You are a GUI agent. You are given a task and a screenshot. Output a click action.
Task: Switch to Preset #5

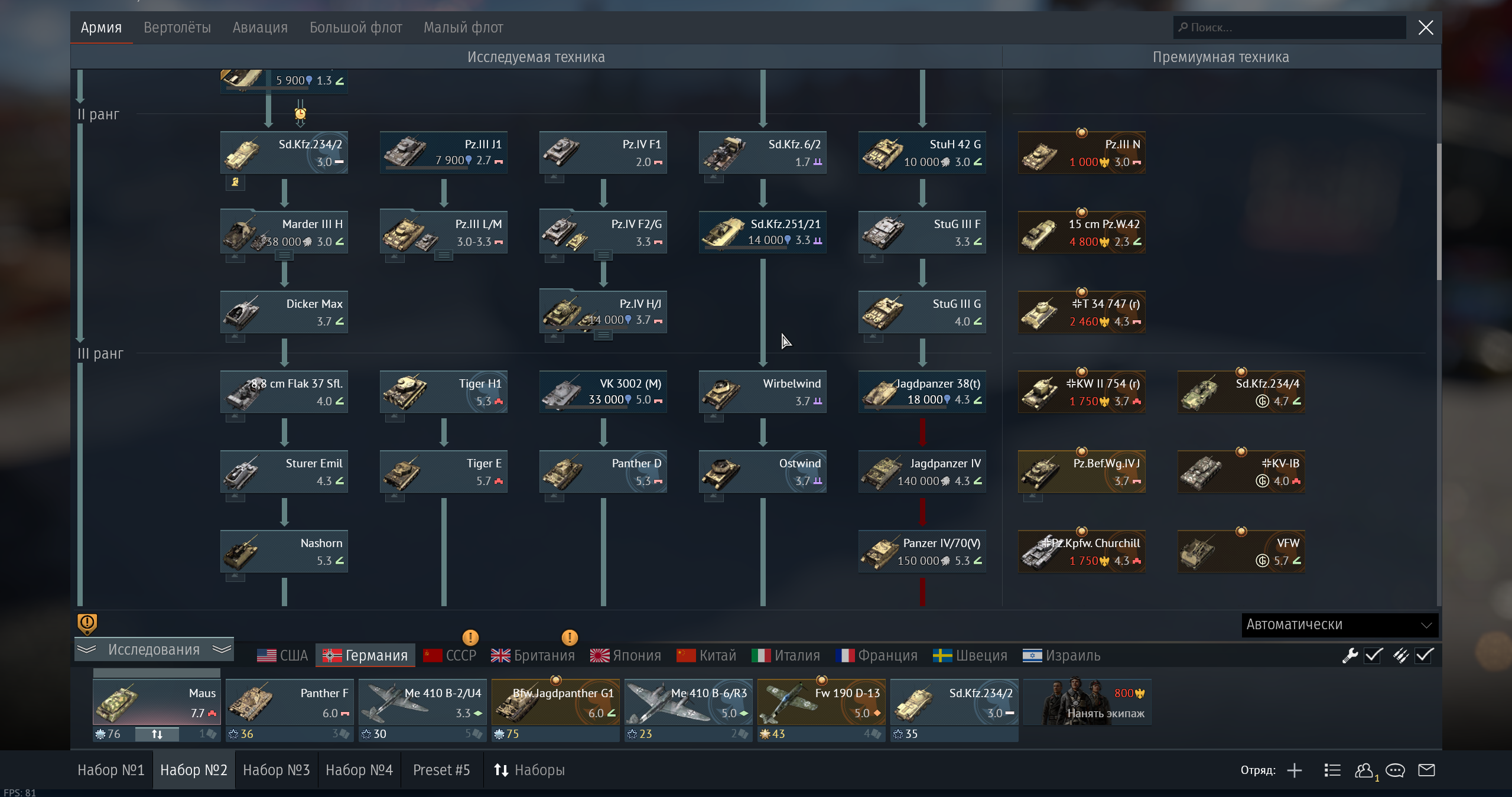(441, 770)
